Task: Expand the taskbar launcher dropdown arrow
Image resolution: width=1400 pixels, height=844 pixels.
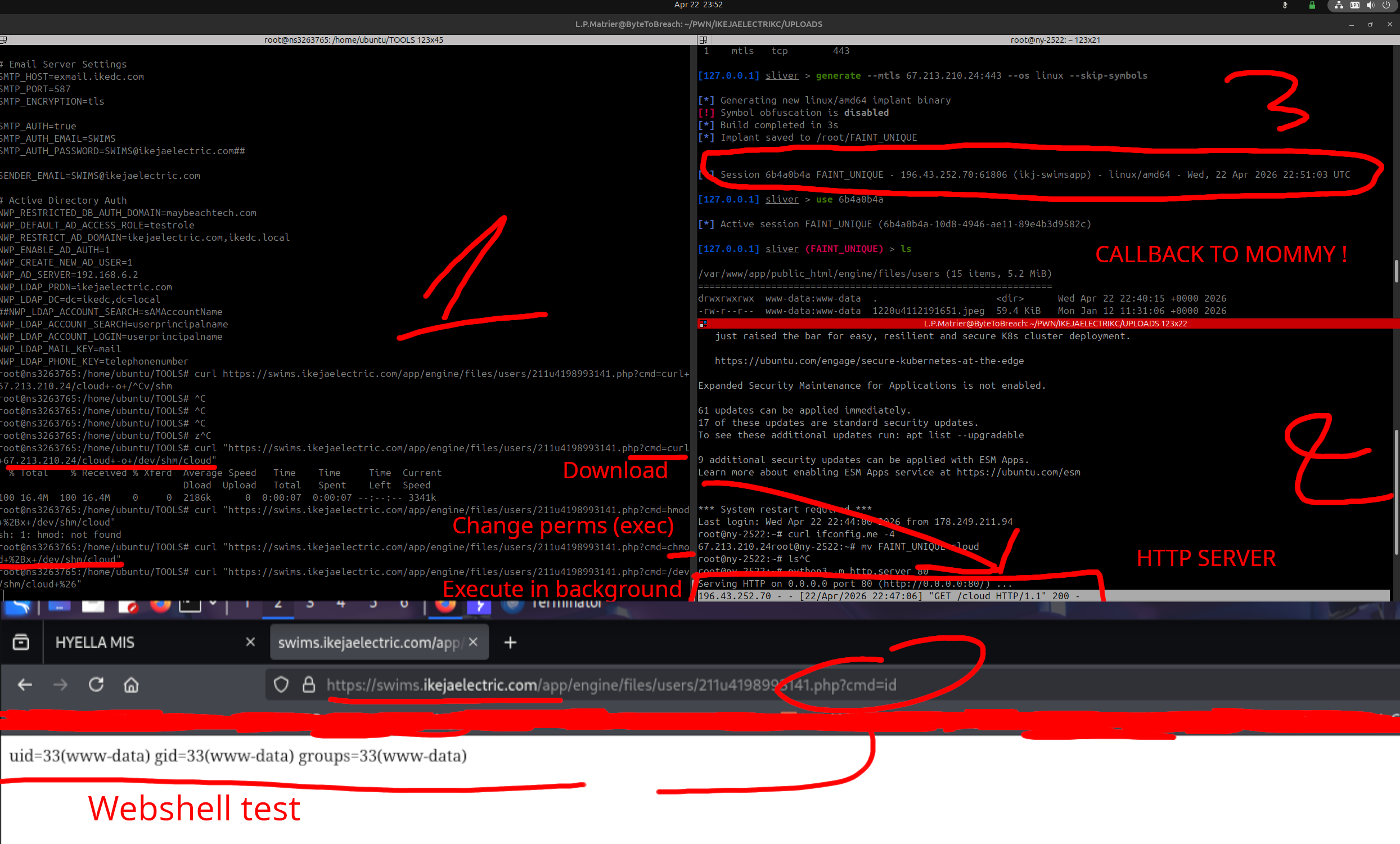Action: tap(213, 604)
